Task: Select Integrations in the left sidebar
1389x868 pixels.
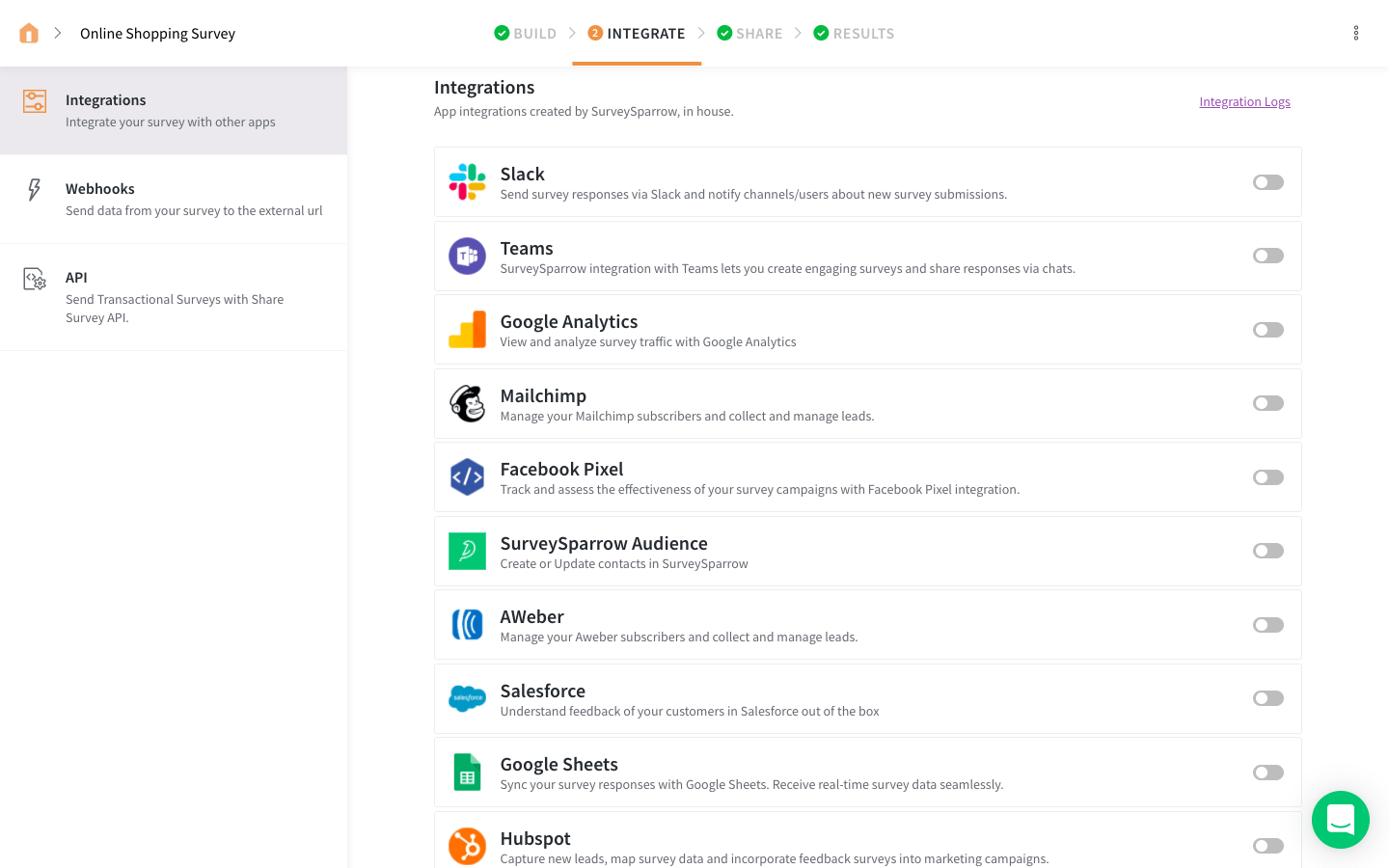Action: [174, 111]
